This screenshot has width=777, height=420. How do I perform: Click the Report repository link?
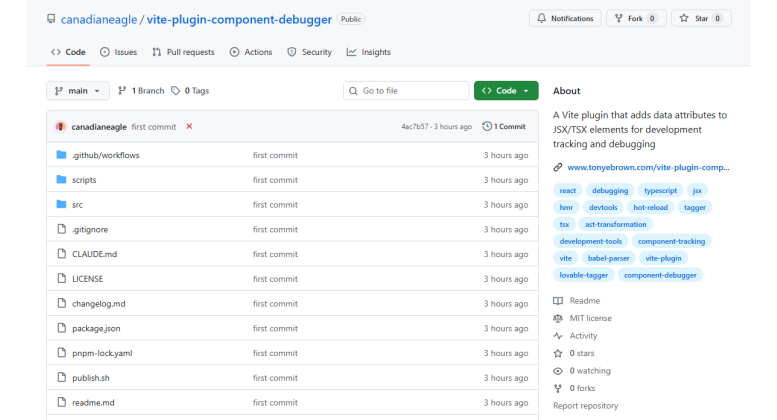586,406
